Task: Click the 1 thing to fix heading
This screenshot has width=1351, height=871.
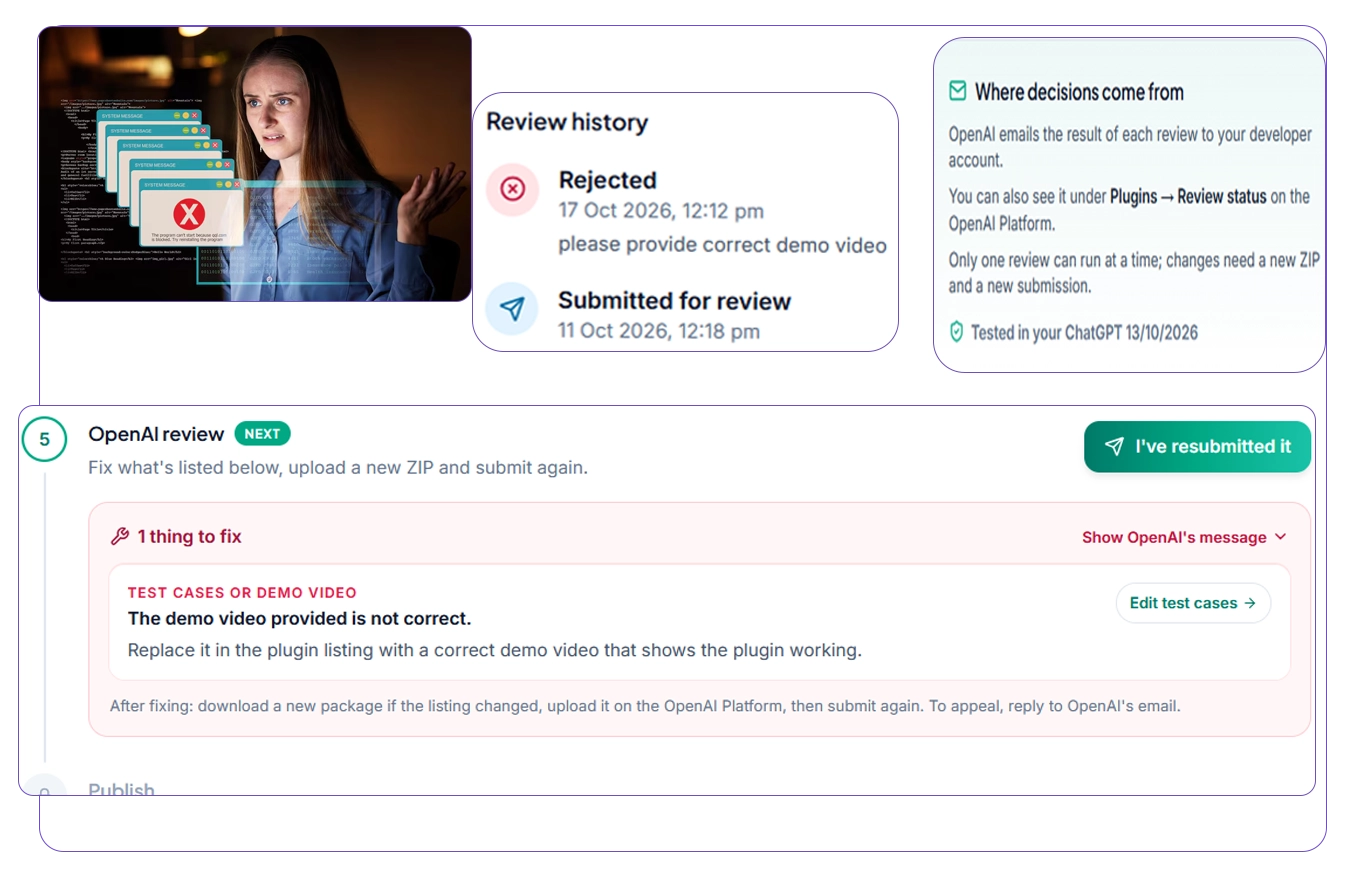Action: coord(190,537)
